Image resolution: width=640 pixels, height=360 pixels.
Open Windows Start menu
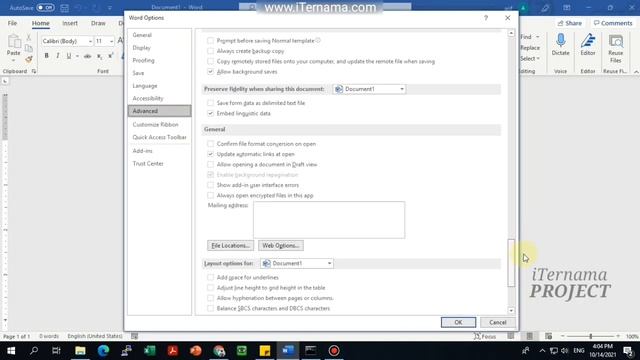click(11, 351)
